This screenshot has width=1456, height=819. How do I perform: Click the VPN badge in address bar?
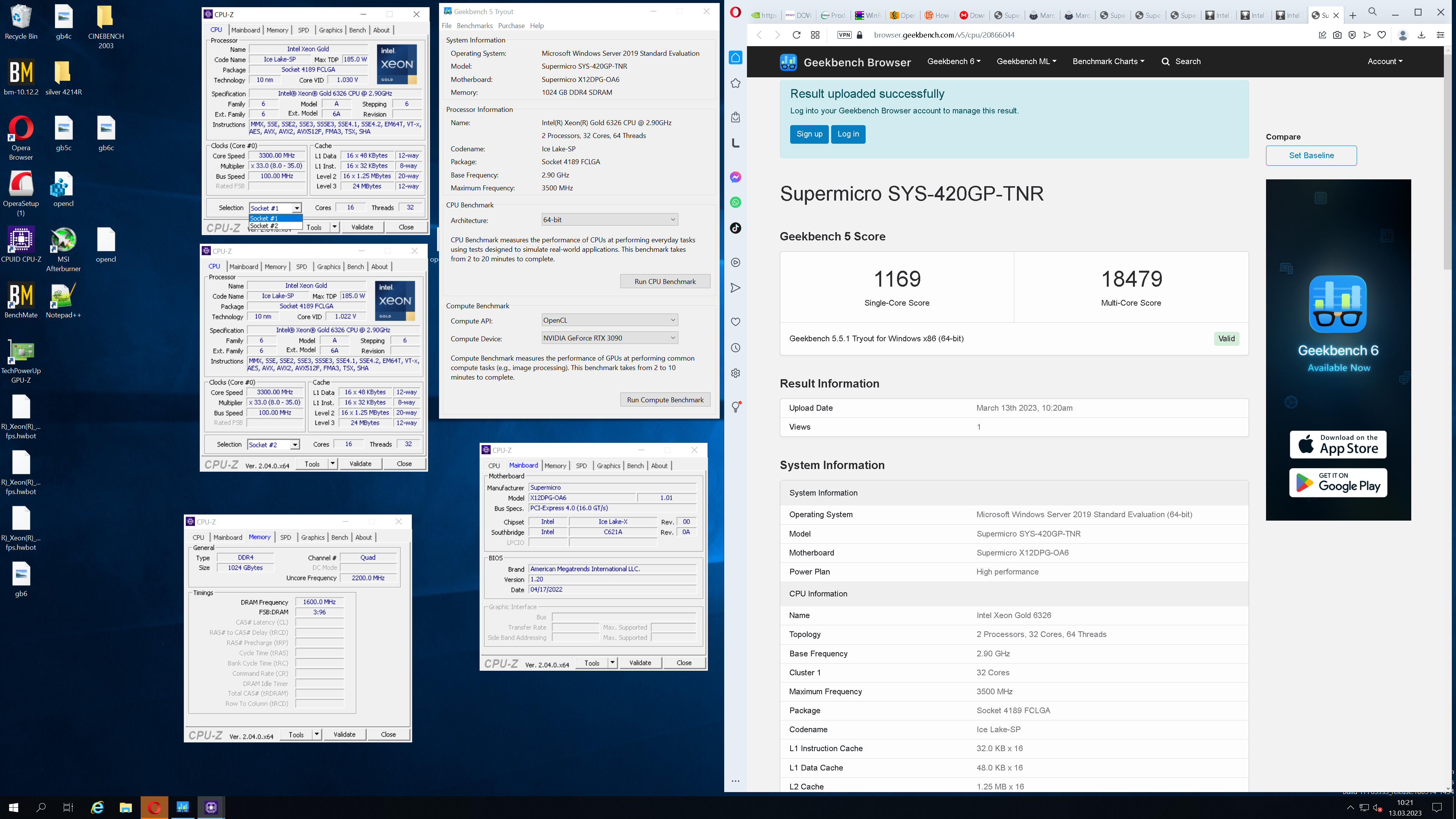pyautogui.click(x=844, y=35)
